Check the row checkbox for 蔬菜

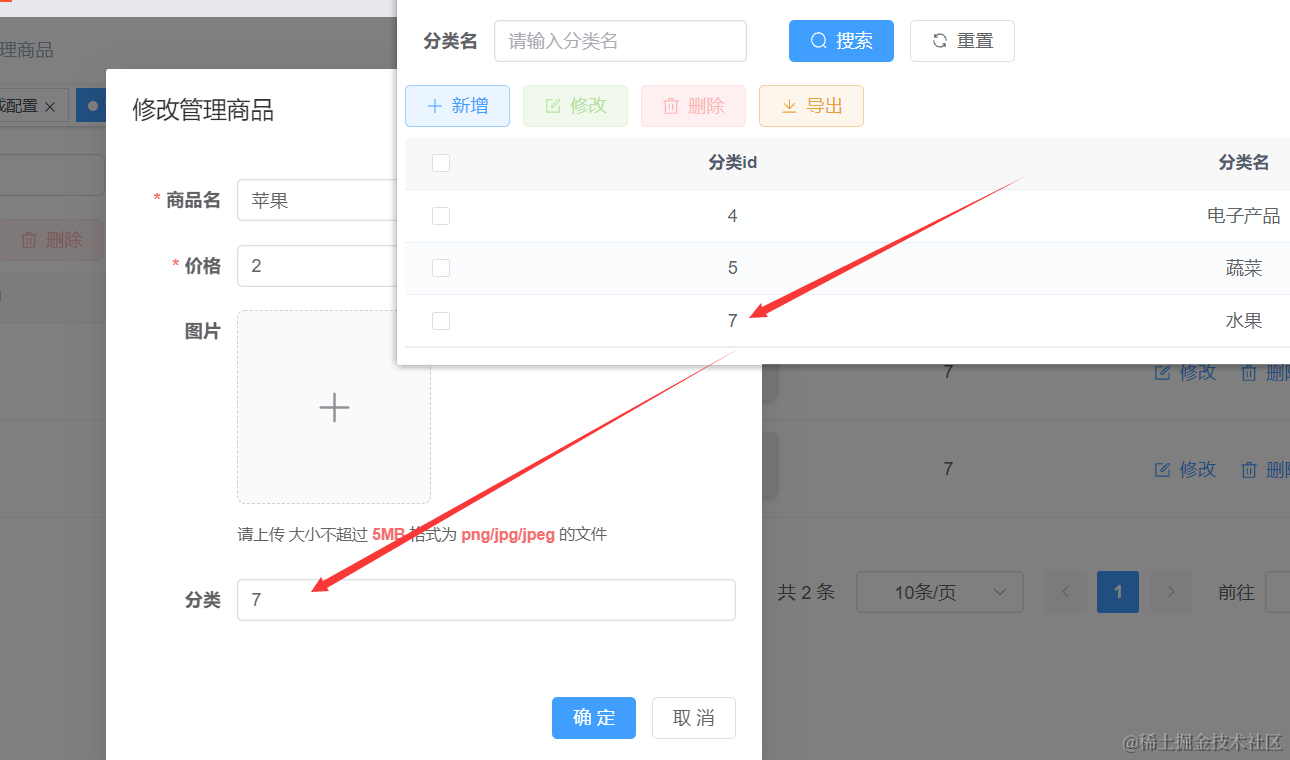pos(441,268)
